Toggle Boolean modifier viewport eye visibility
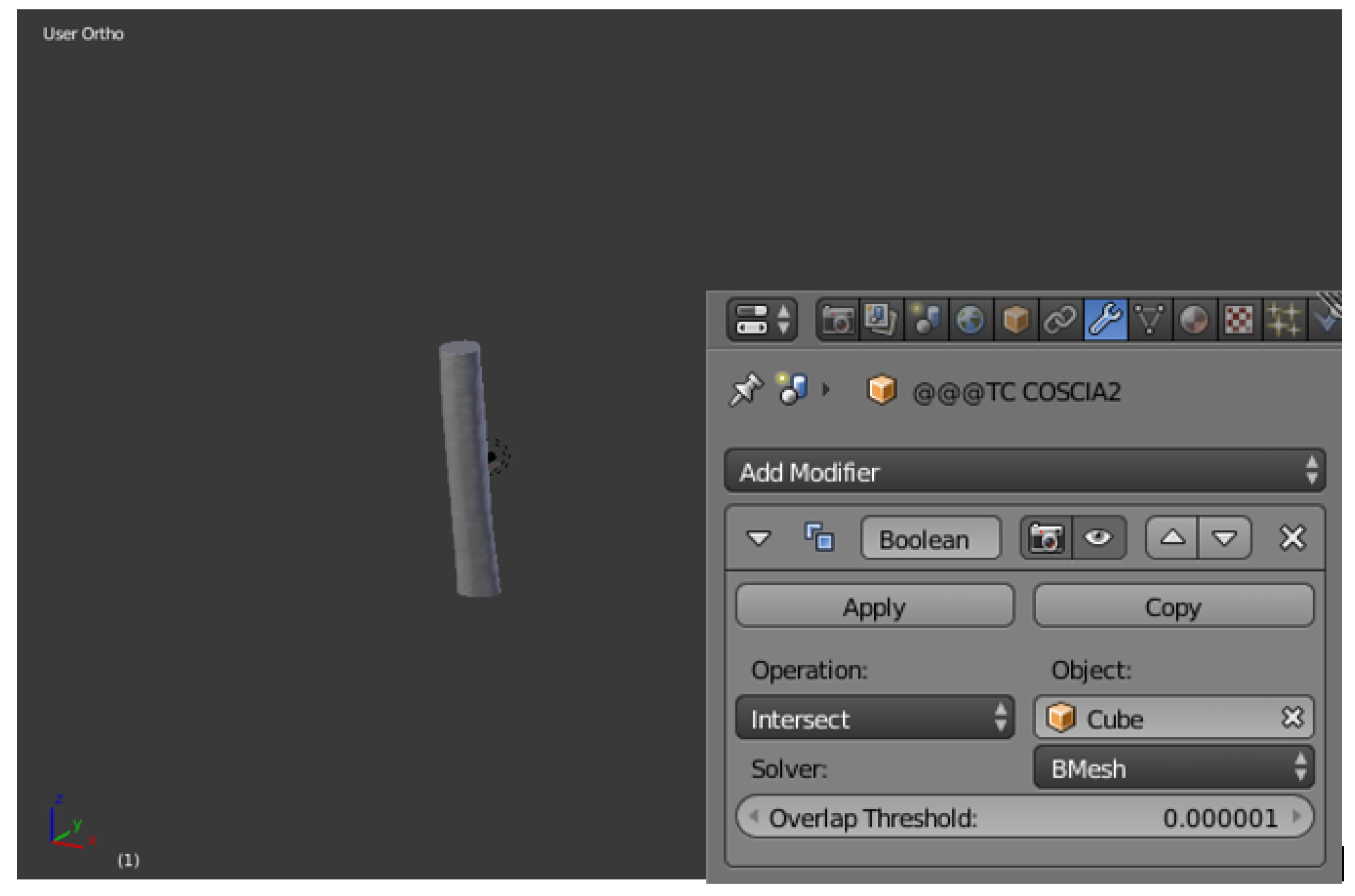1355x896 pixels. click(1098, 538)
